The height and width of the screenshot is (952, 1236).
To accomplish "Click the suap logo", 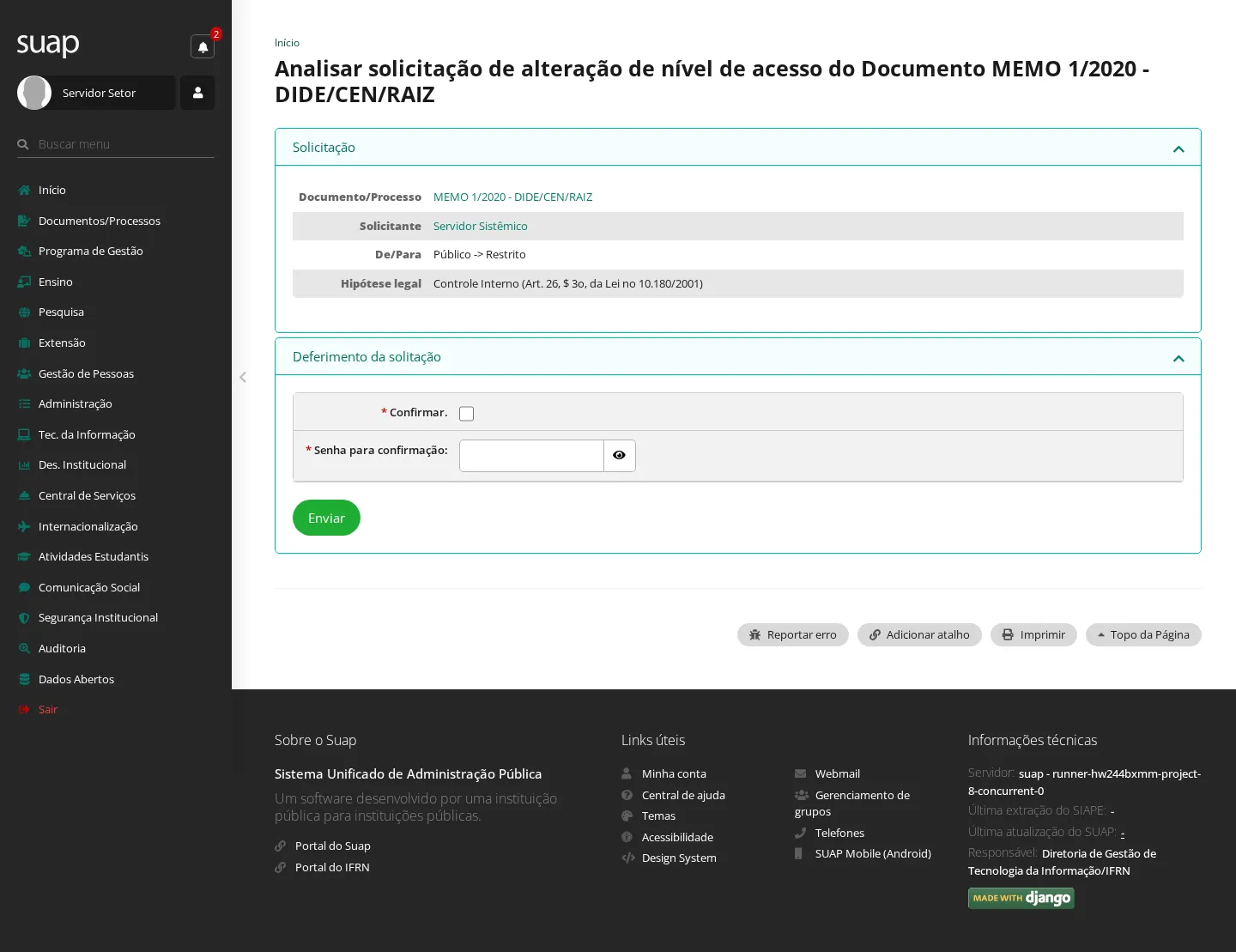I will tap(48, 44).
